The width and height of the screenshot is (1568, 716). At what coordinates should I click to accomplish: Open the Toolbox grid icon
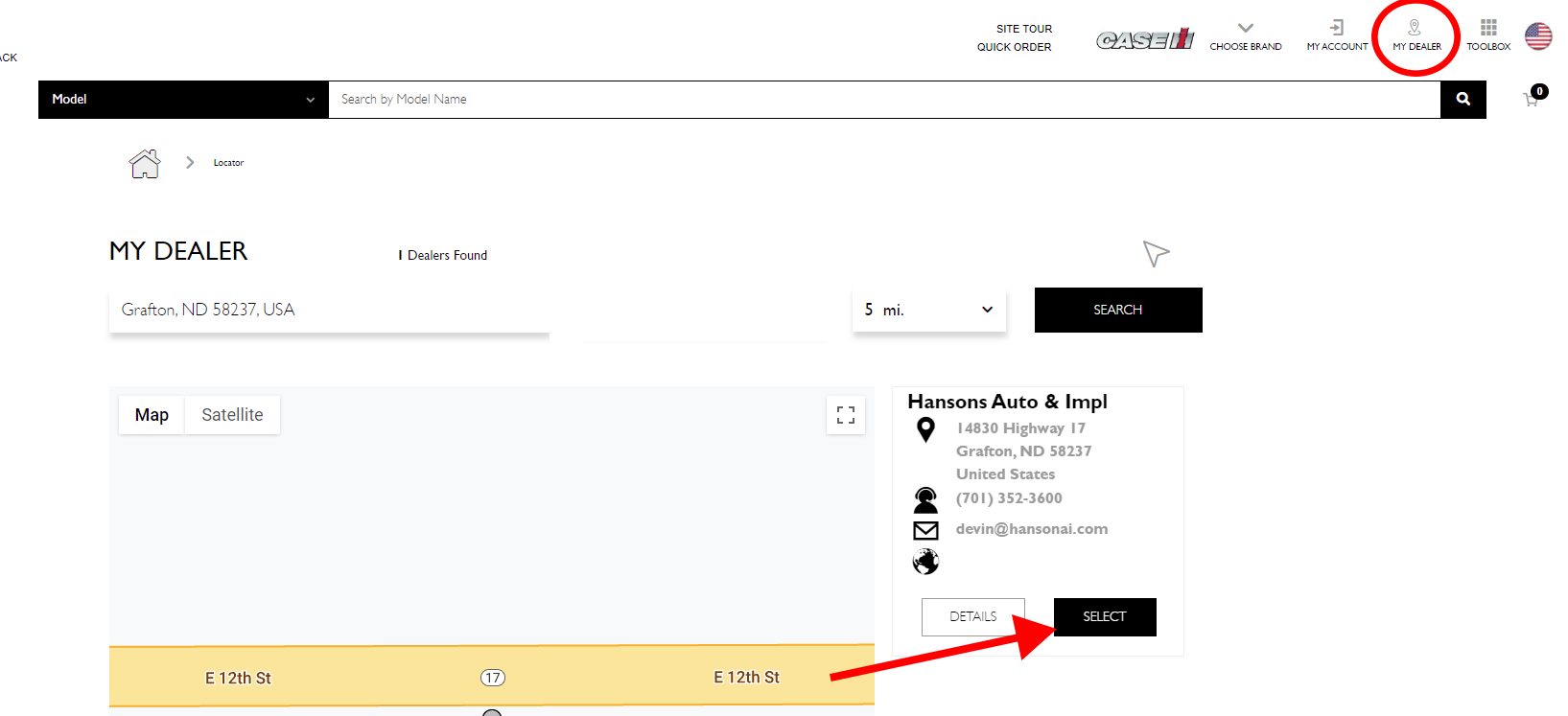[x=1488, y=28]
